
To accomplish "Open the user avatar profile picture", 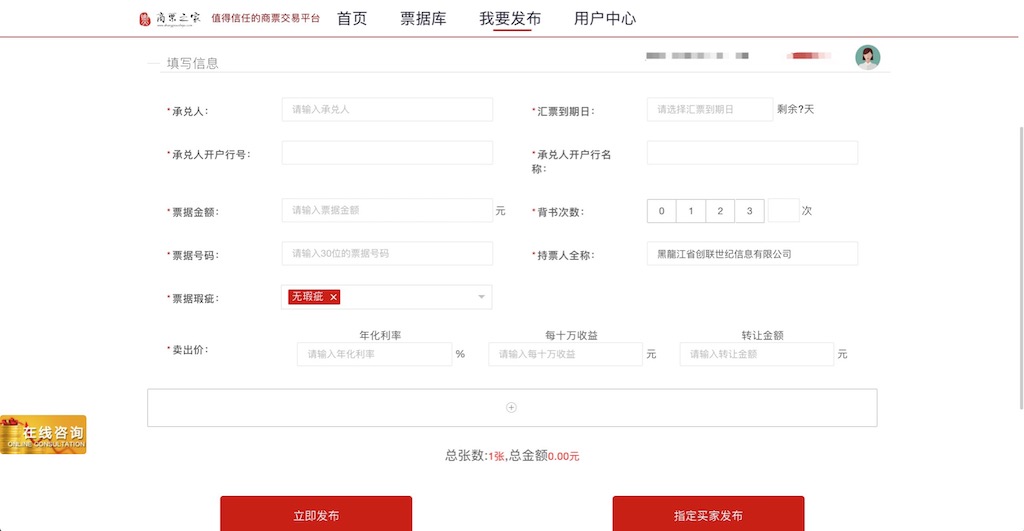I will (x=867, y=57).
